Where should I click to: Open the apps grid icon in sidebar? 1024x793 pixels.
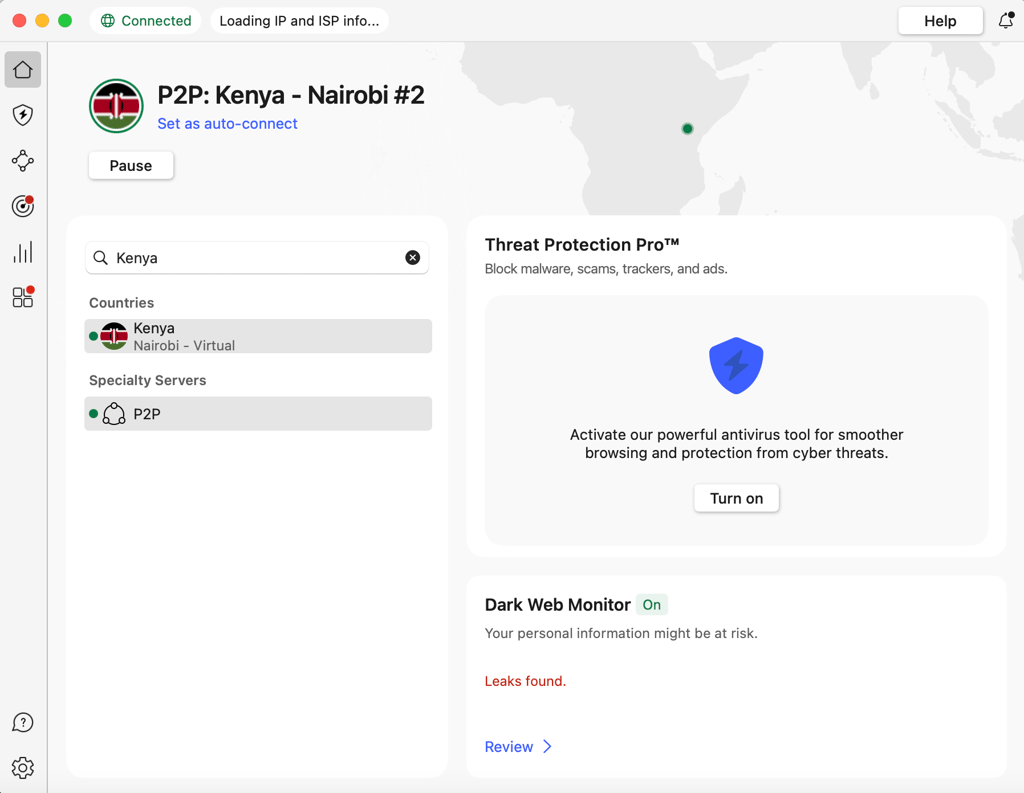[23, 297]
